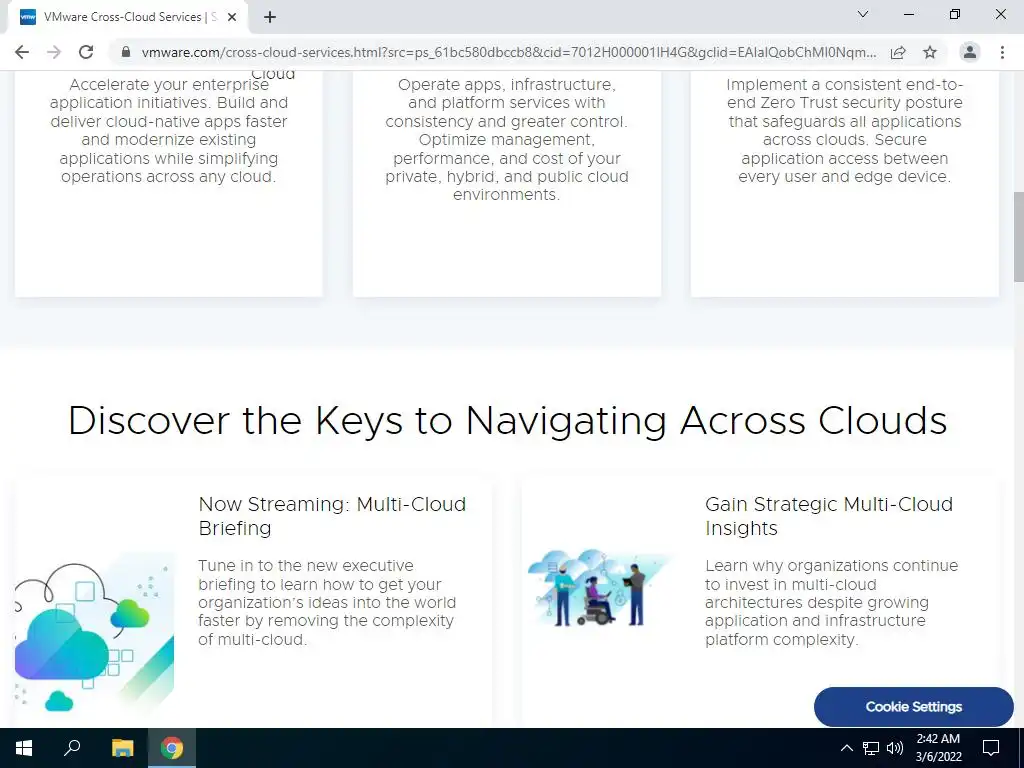
Task: Minimize the Chrome window
Action: click(x=908, y=14)
